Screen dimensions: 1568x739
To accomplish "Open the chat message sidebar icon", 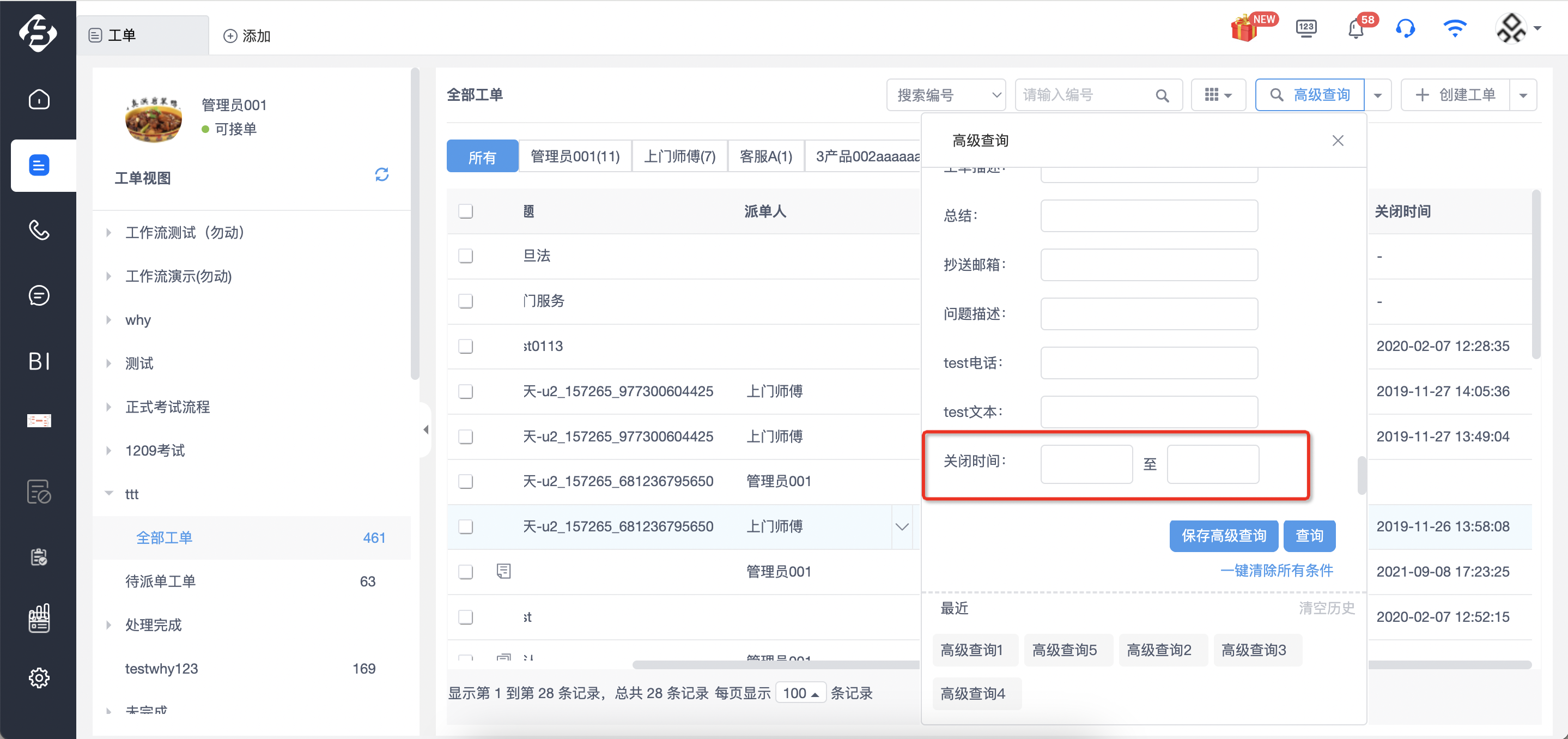I will [39, 296].
